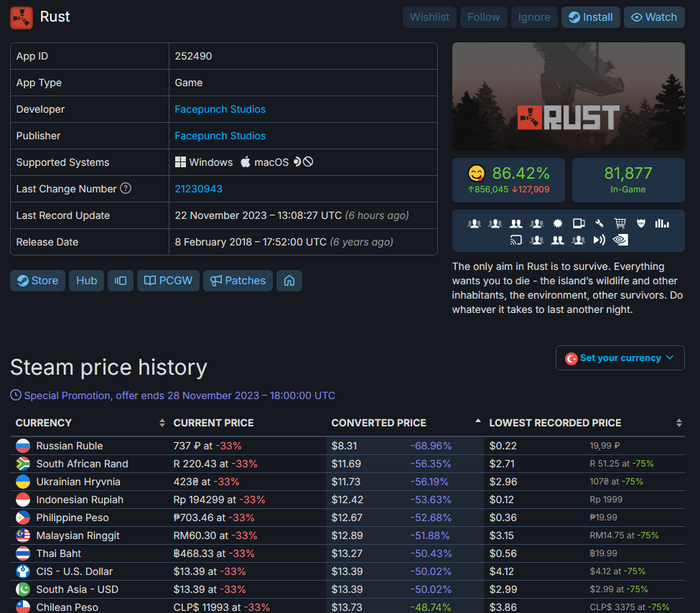Open the home page icon button
Screen dimensions: 700x613
[x=289, y=281]
